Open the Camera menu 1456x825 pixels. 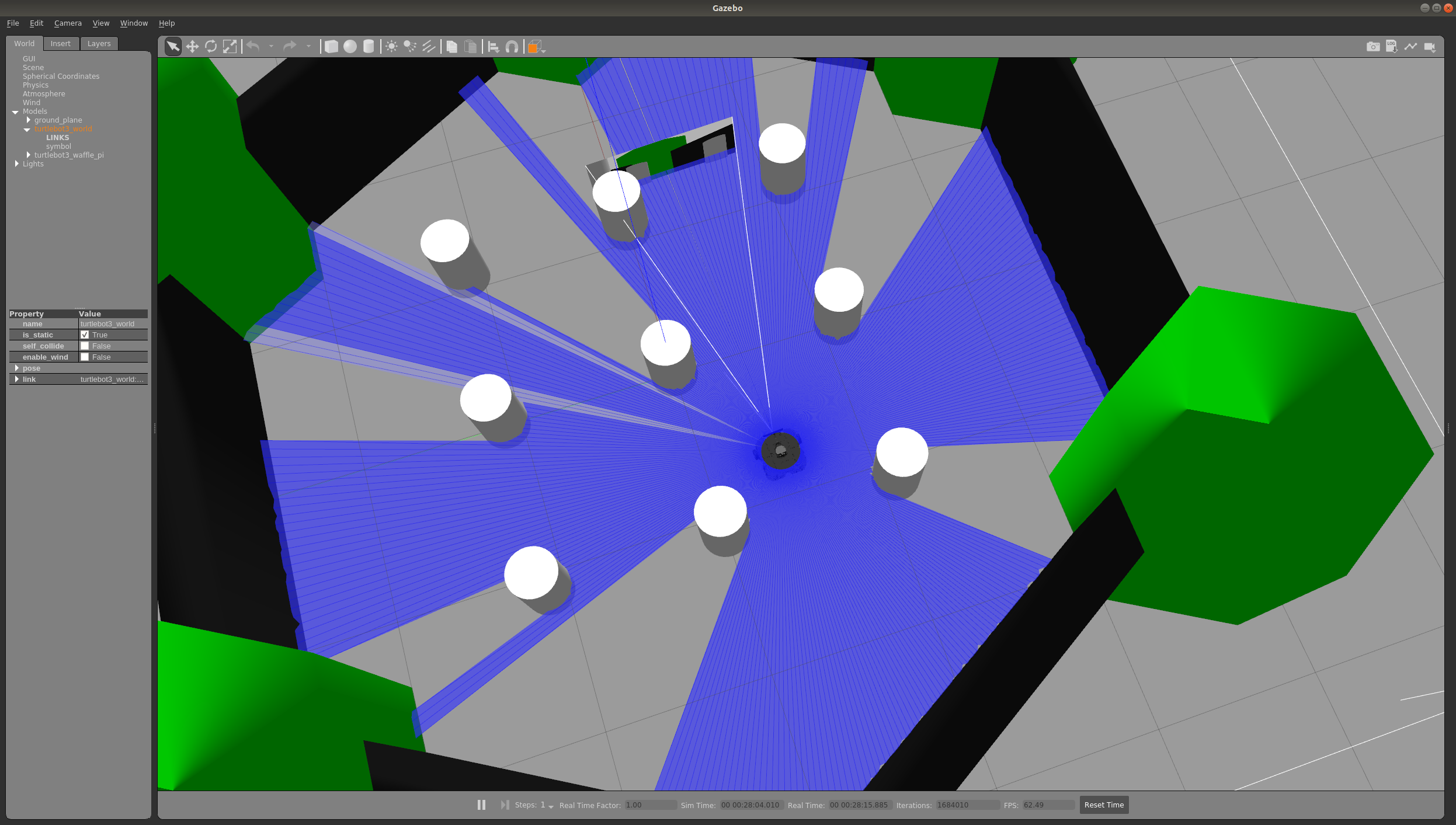tap(68, 23)
